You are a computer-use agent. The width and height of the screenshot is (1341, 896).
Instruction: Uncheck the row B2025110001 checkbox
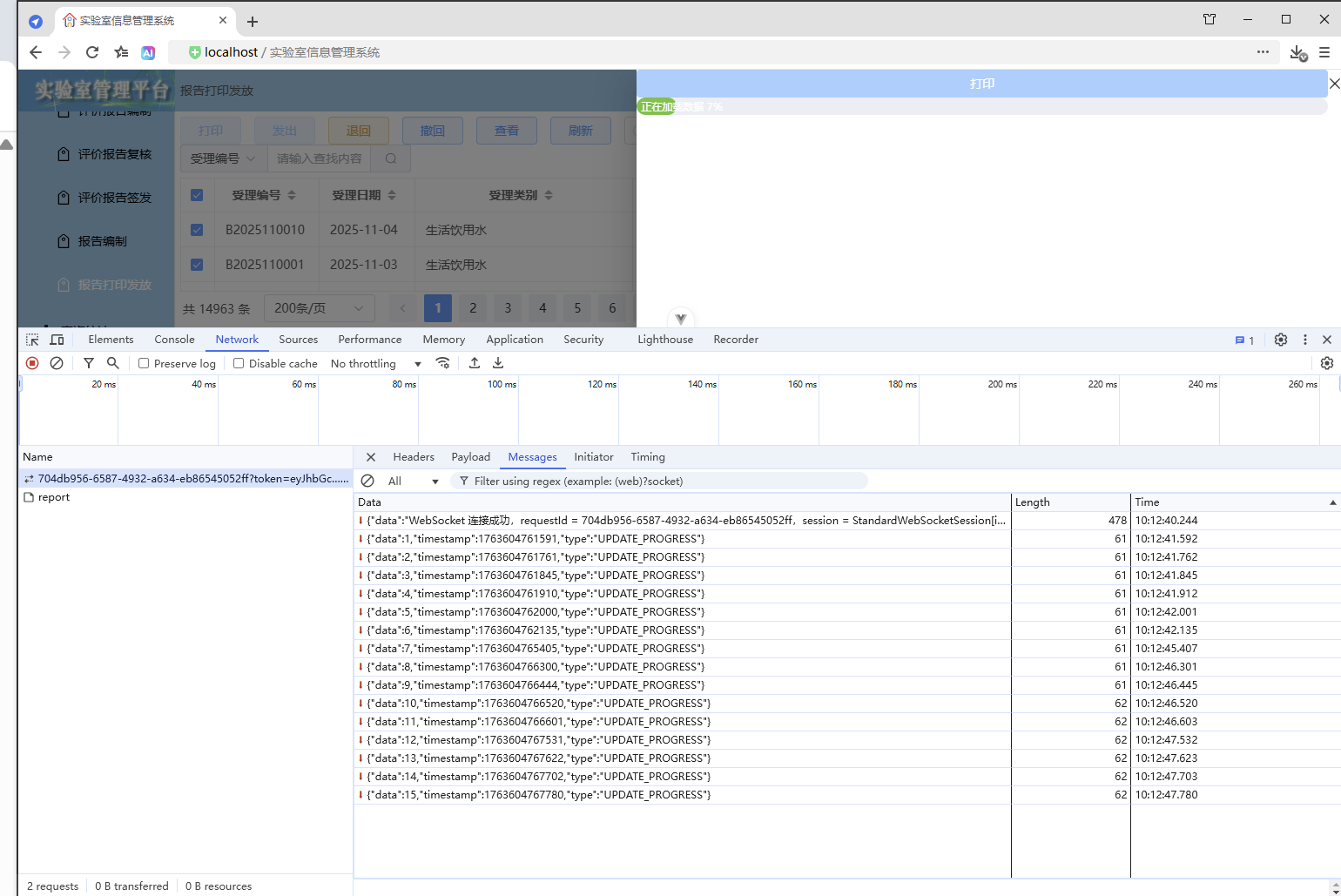[x=197, y=265]
